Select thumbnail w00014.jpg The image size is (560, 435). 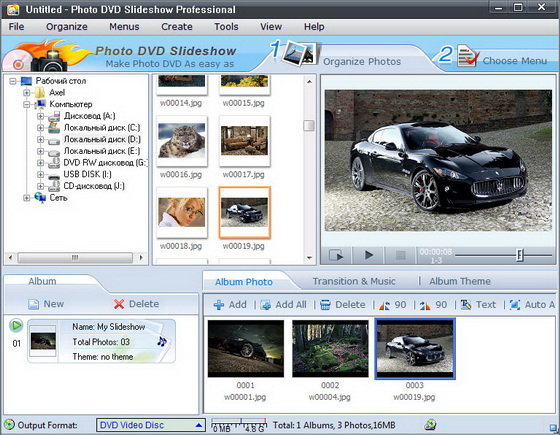tap(182, 85)
